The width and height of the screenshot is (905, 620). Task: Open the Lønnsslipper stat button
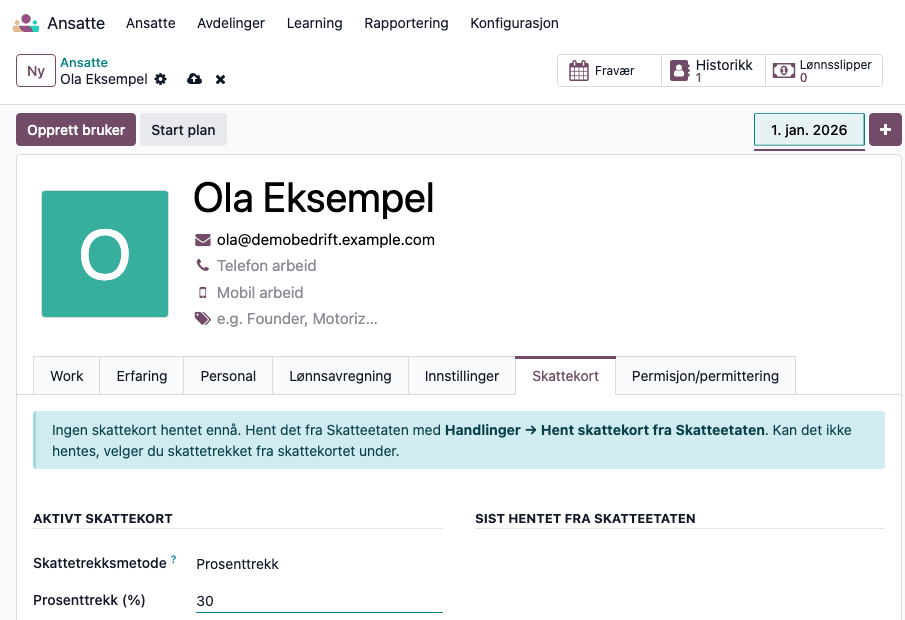824,70
